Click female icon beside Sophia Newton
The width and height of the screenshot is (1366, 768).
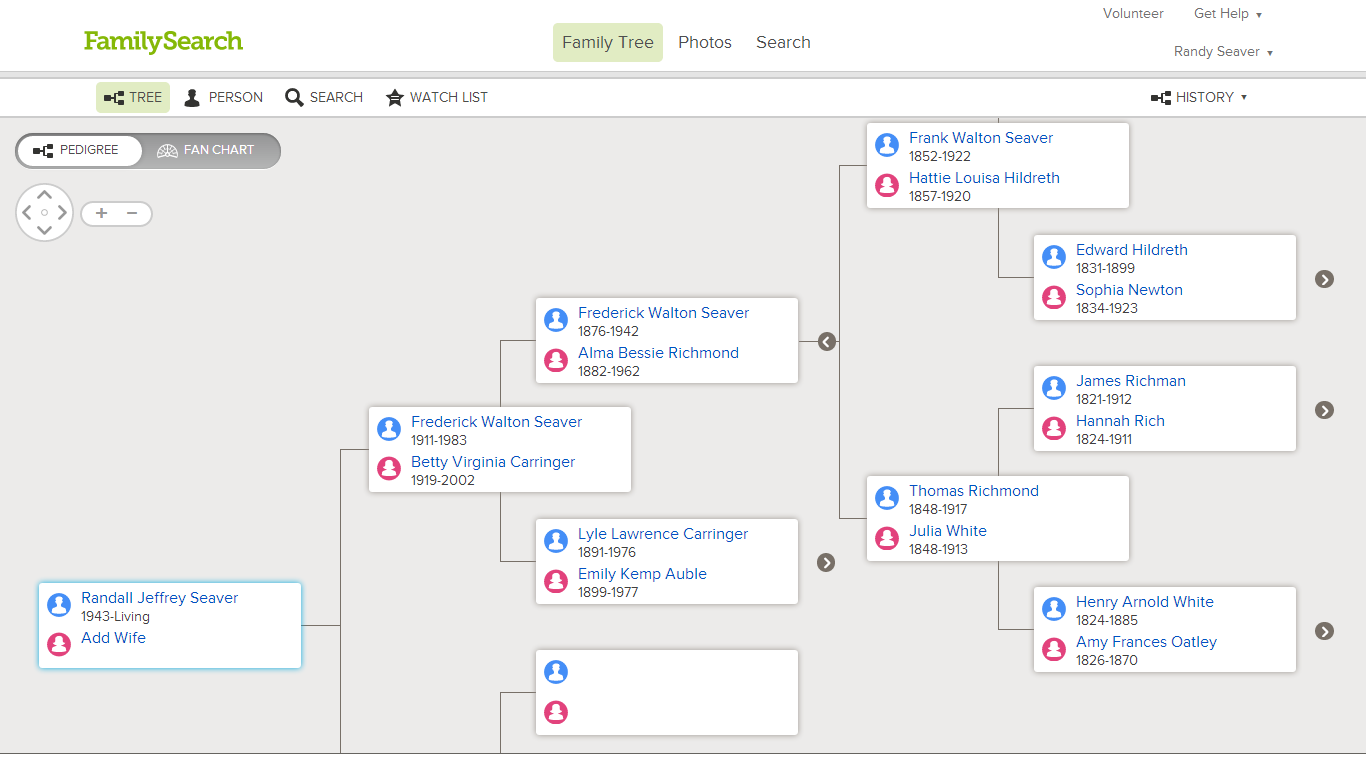1054,296
